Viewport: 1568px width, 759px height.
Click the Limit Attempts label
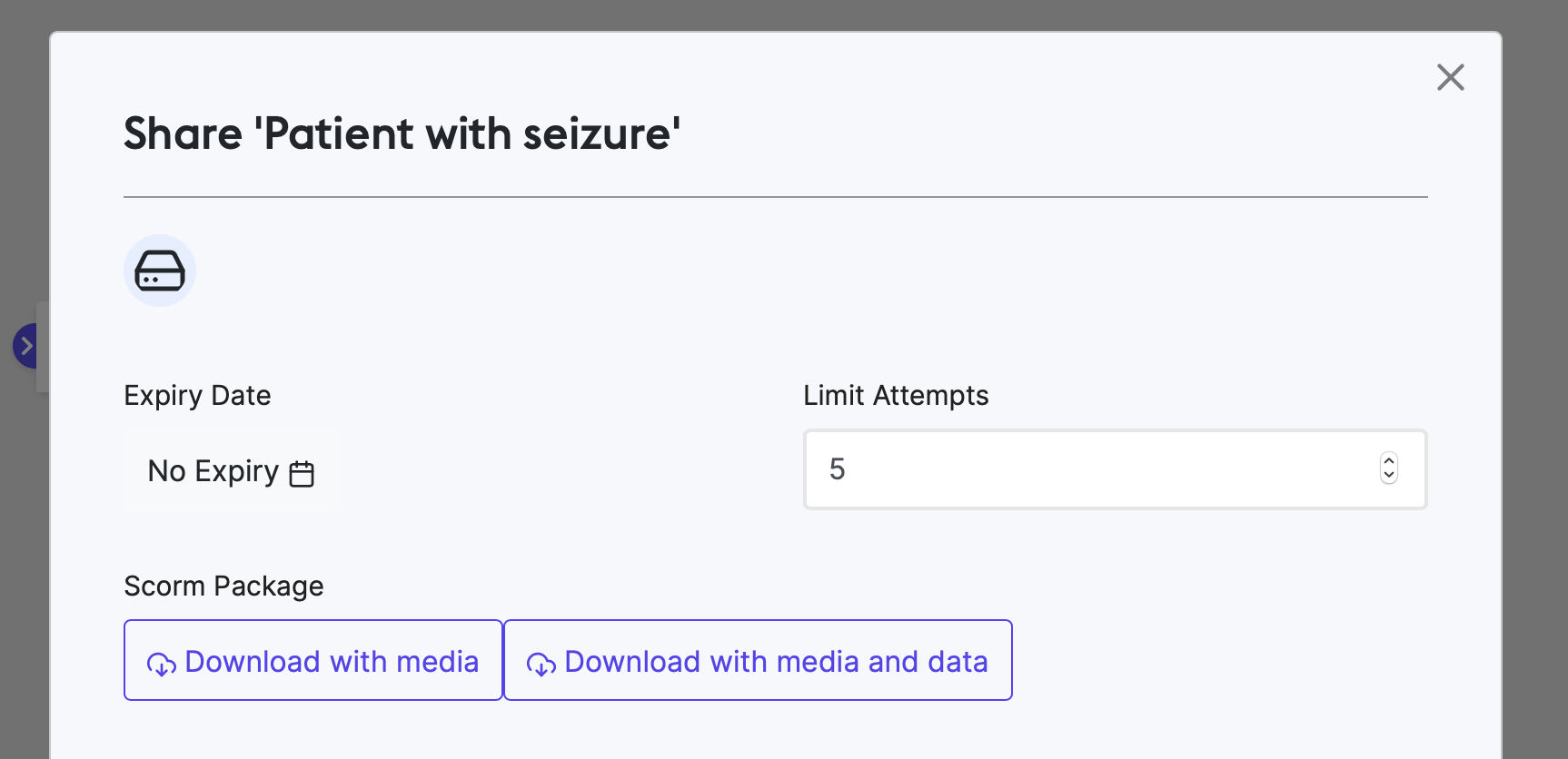[896, 396]
